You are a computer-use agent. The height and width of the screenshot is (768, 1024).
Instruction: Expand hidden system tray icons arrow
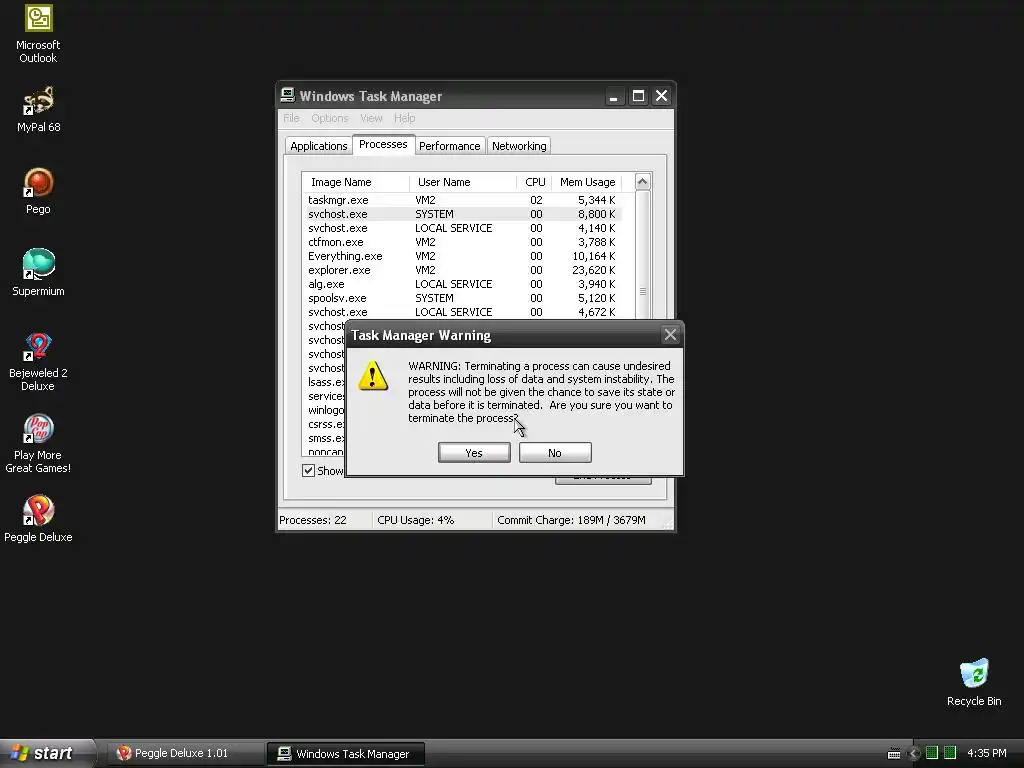tap(914, 754)
